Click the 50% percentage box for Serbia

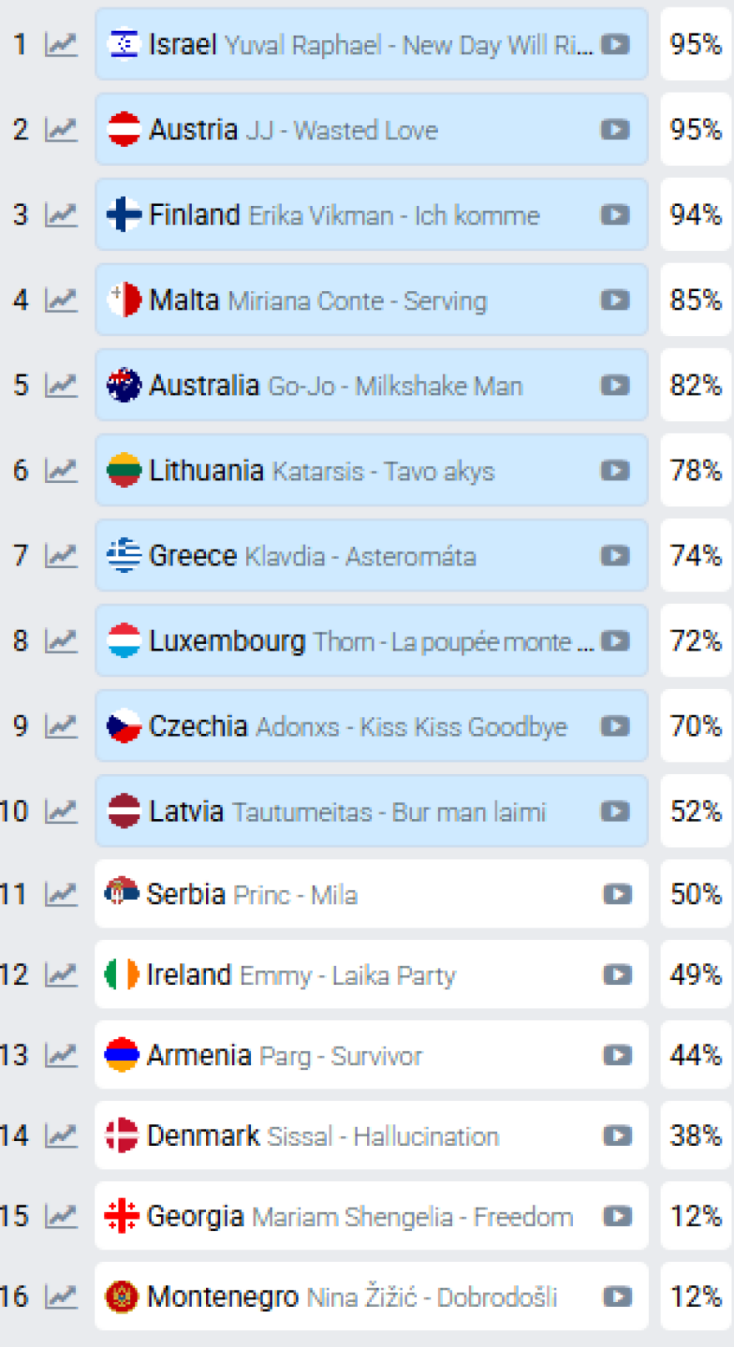tap(696, 894)
